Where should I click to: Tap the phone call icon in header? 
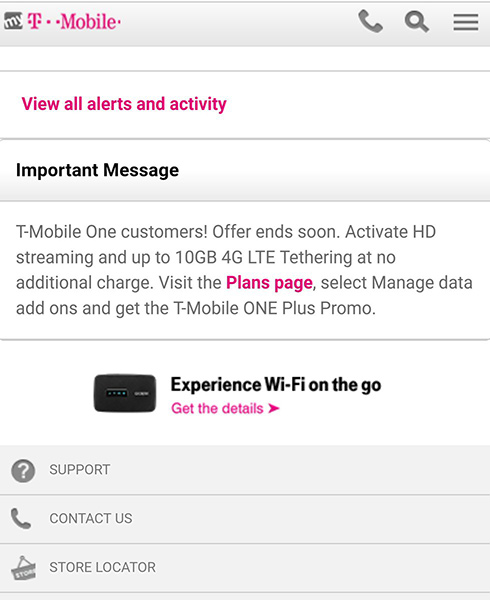tap(370, 21)
